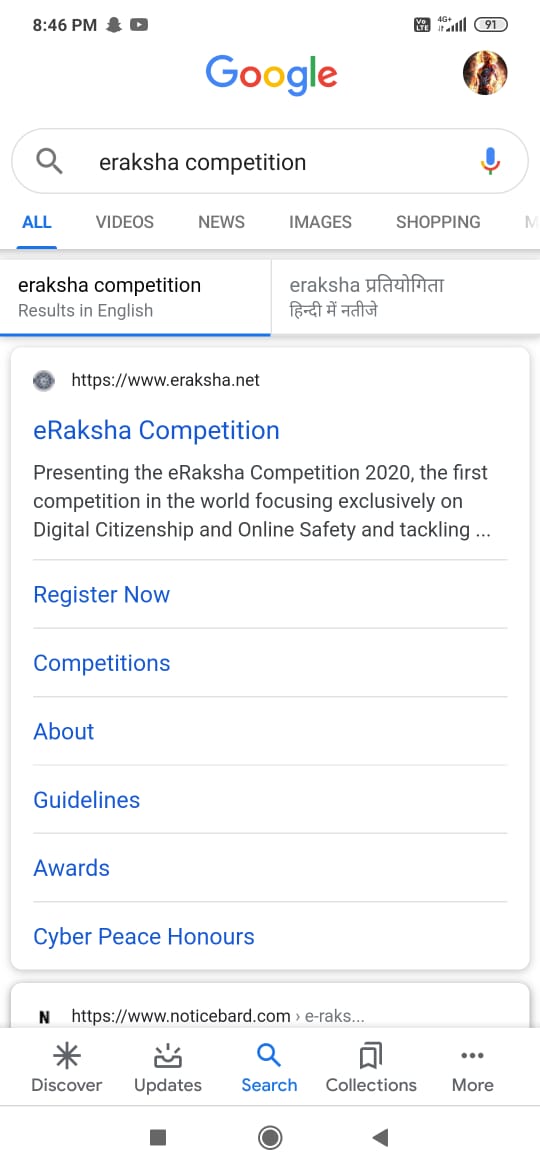This screenshot has width=540, height=1170.
Task: Open the Cyber Peace Honours sitelink
Action: (144, 936)
